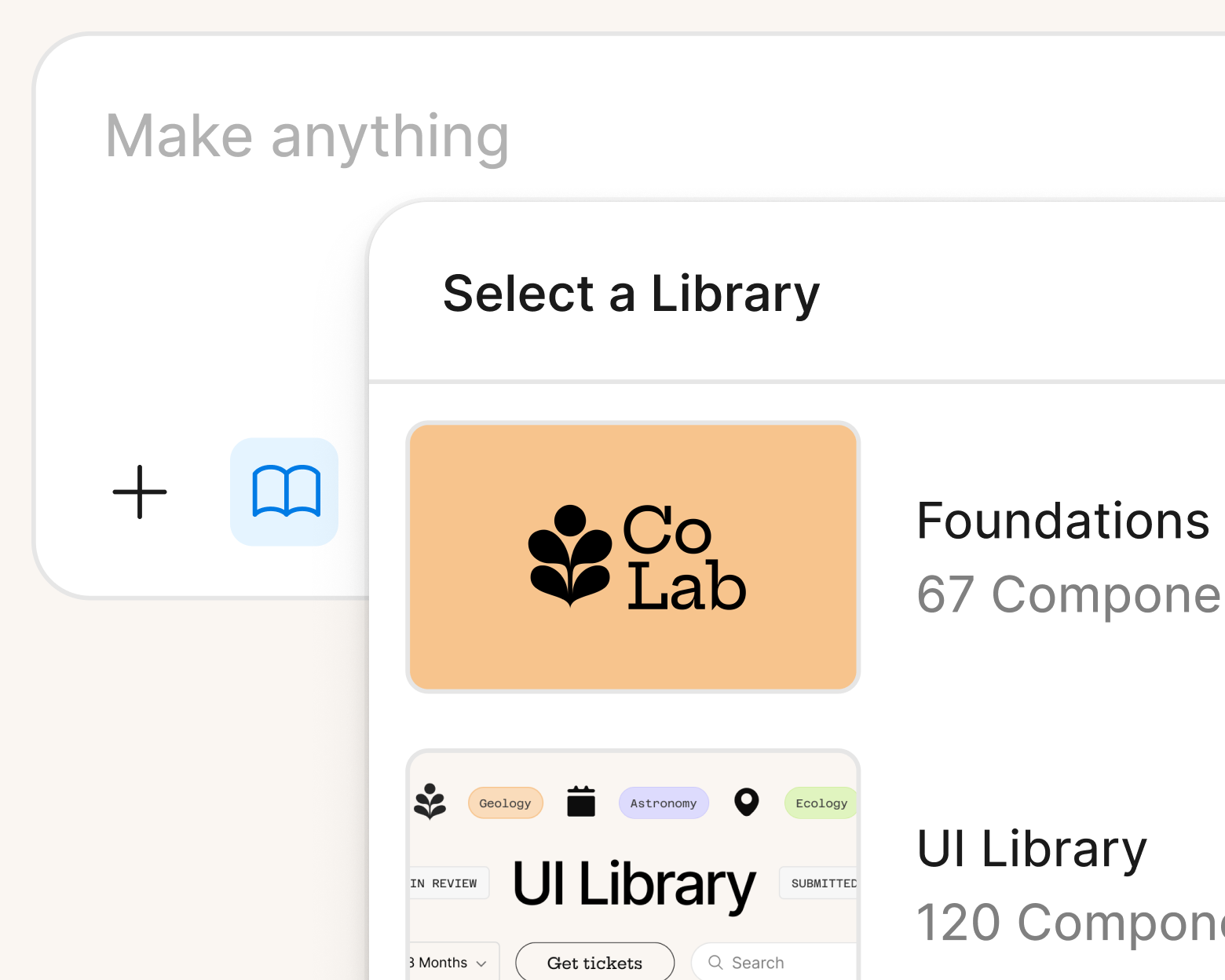Click the search magnifier icon
The width and height of the screenshot is (1225, 980).
pos(715,962)
